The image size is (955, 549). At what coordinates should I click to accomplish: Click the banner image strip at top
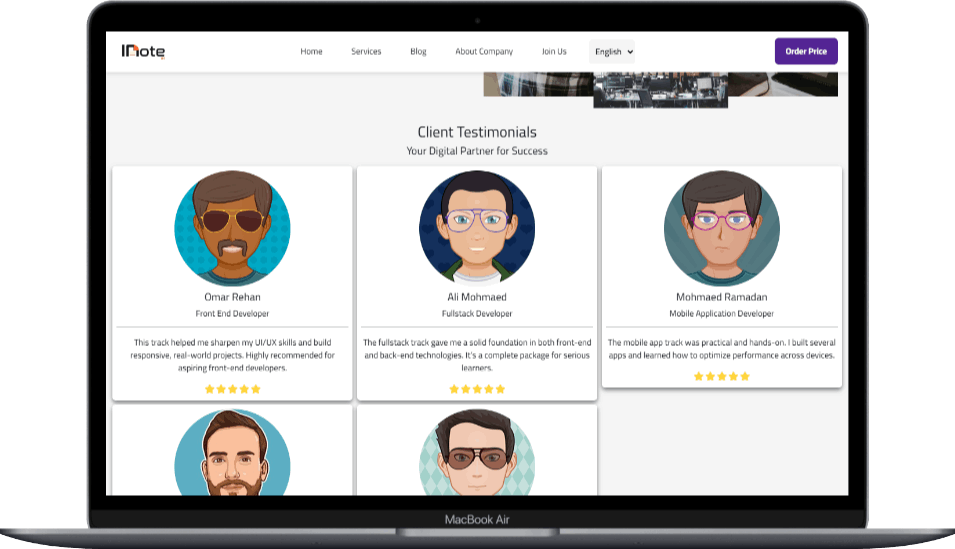[660, 85]
